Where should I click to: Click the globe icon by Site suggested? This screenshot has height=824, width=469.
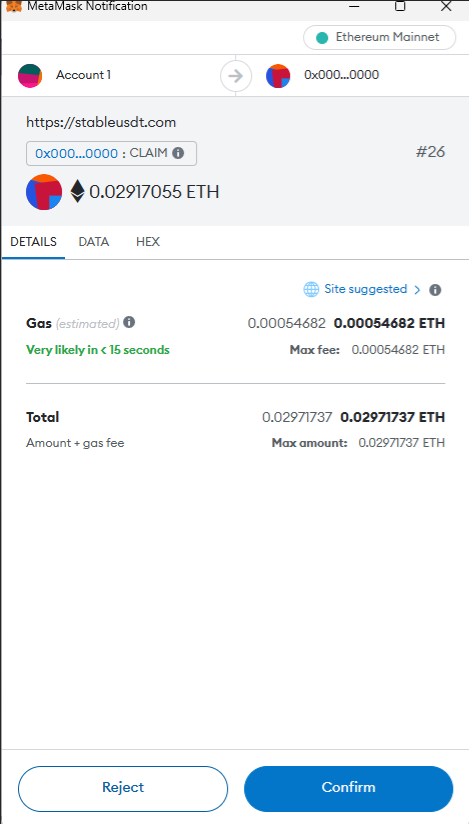[x=311, y=289]
